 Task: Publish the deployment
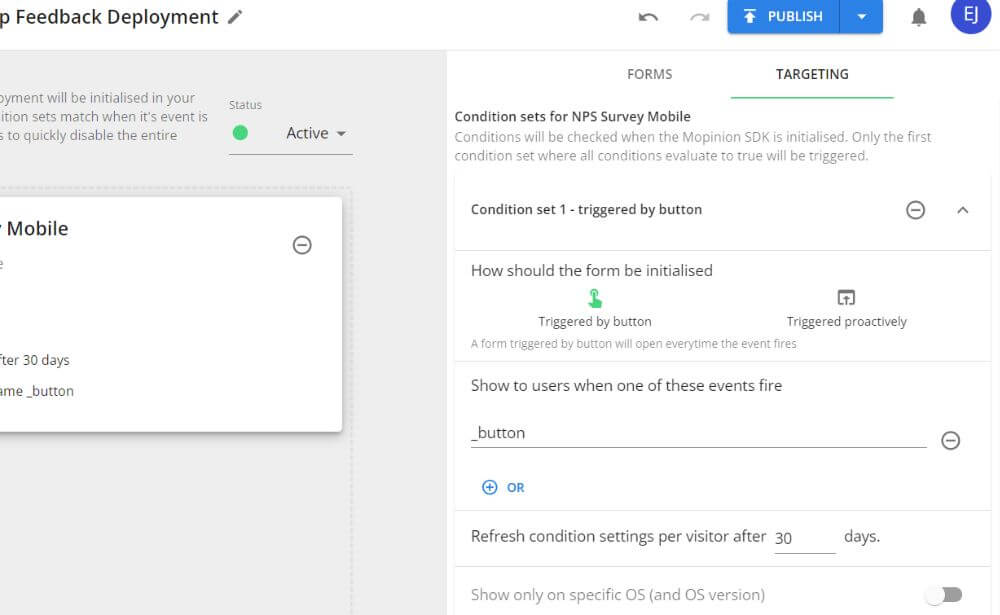[784, 17]
